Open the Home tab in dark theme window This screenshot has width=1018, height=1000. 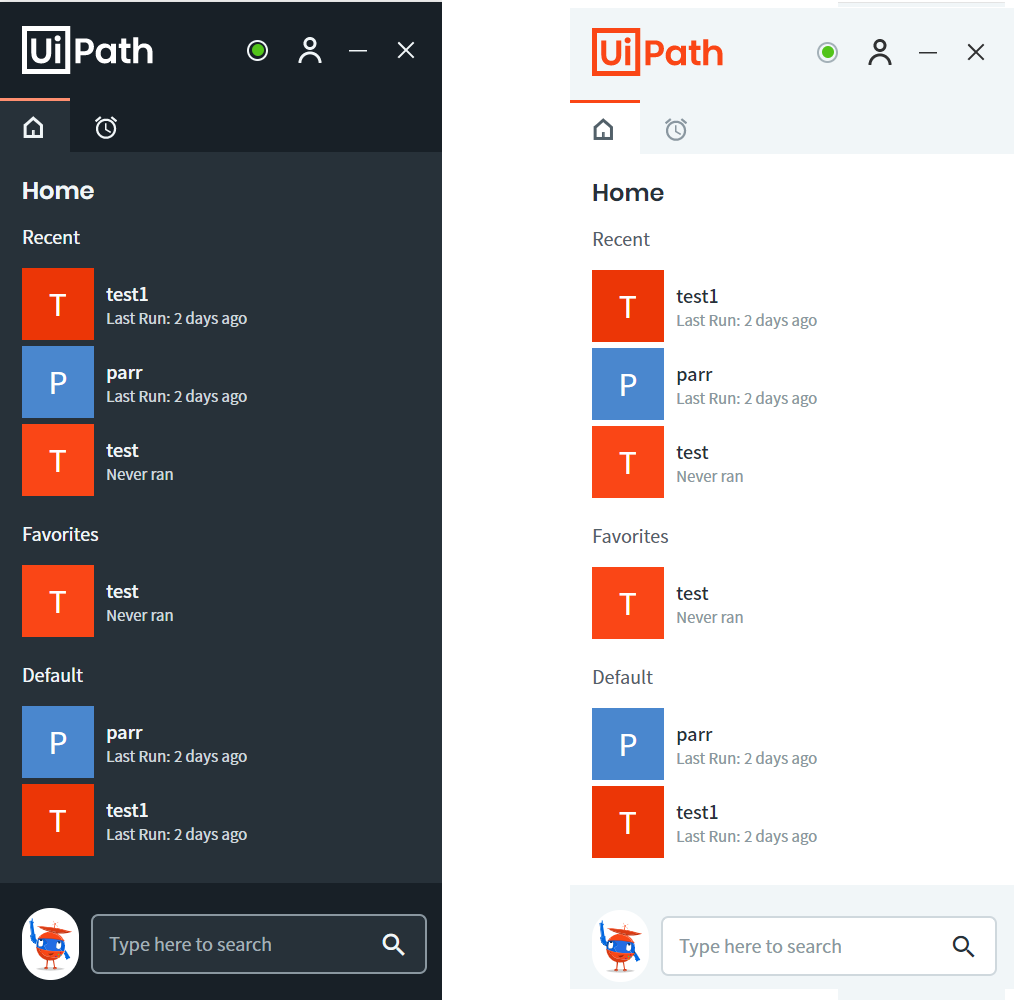34,127
